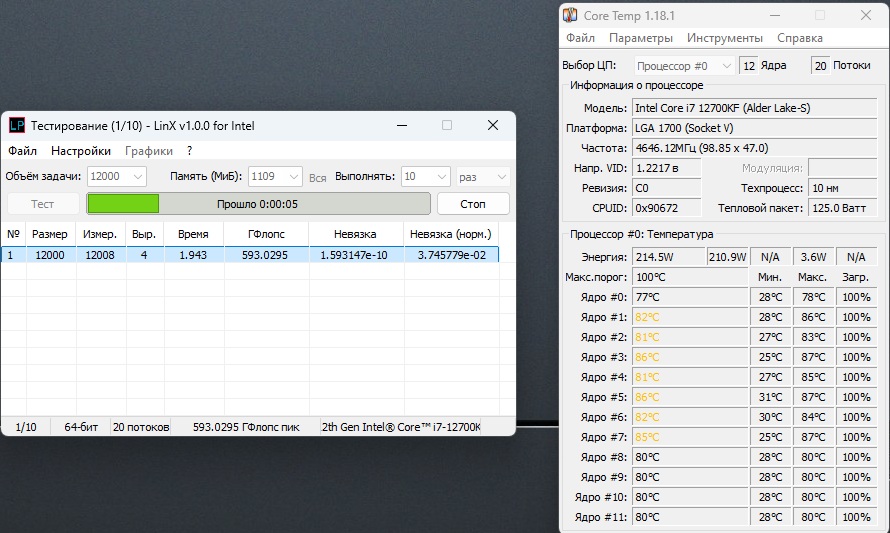Click the i7-12700K CPU name in status bar
890x533 pixels.
(401, 427)
